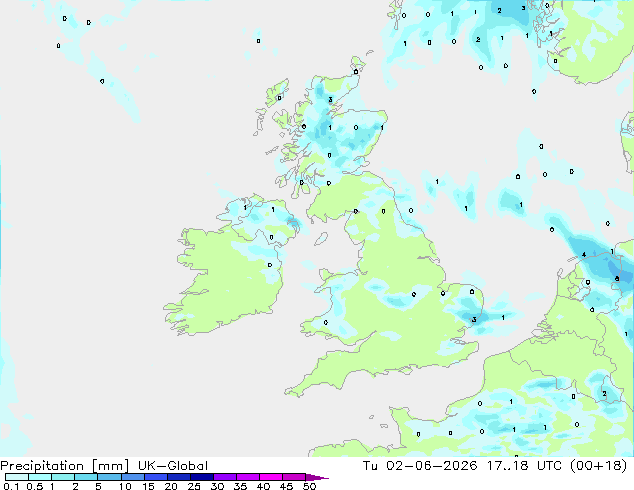This screenshot has height=490, width=634.
Task: Click the '25' legend tick label
Action: click(x=194, y=486)
